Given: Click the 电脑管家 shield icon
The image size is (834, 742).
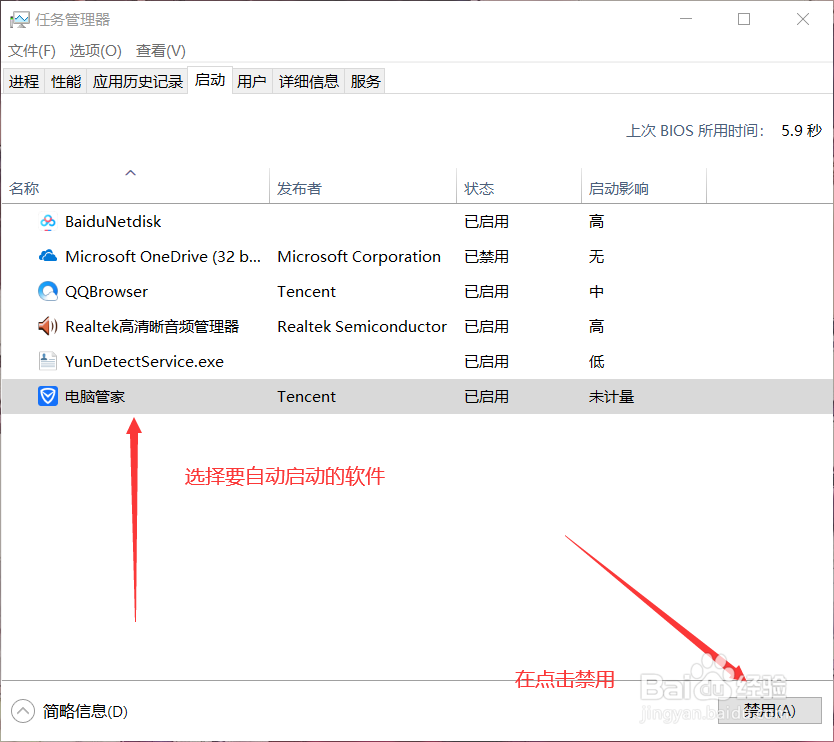Looking at the screenshot, I should click(x=48, y=396).
